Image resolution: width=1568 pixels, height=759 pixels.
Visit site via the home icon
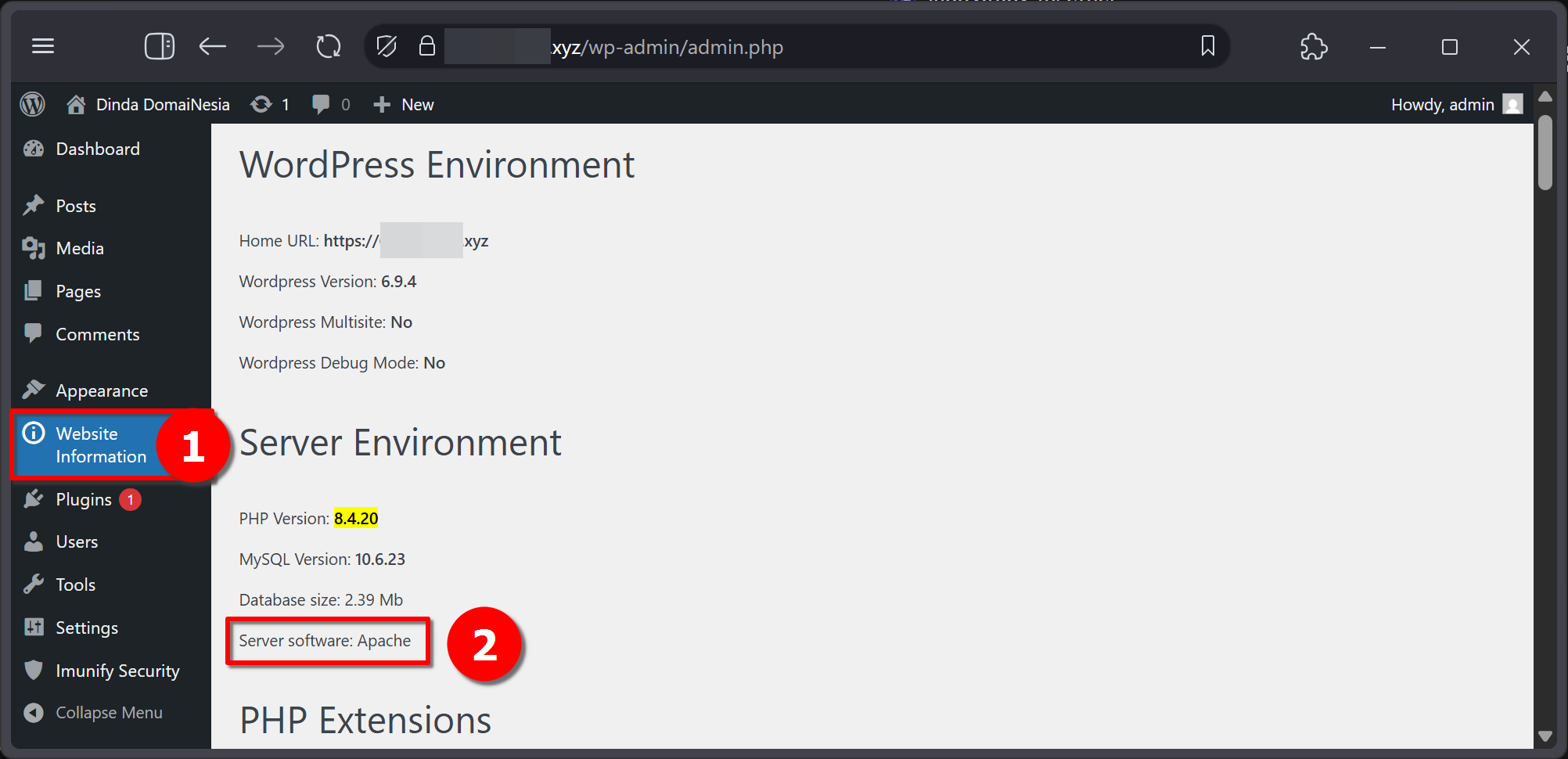click(x=76, y=104)
